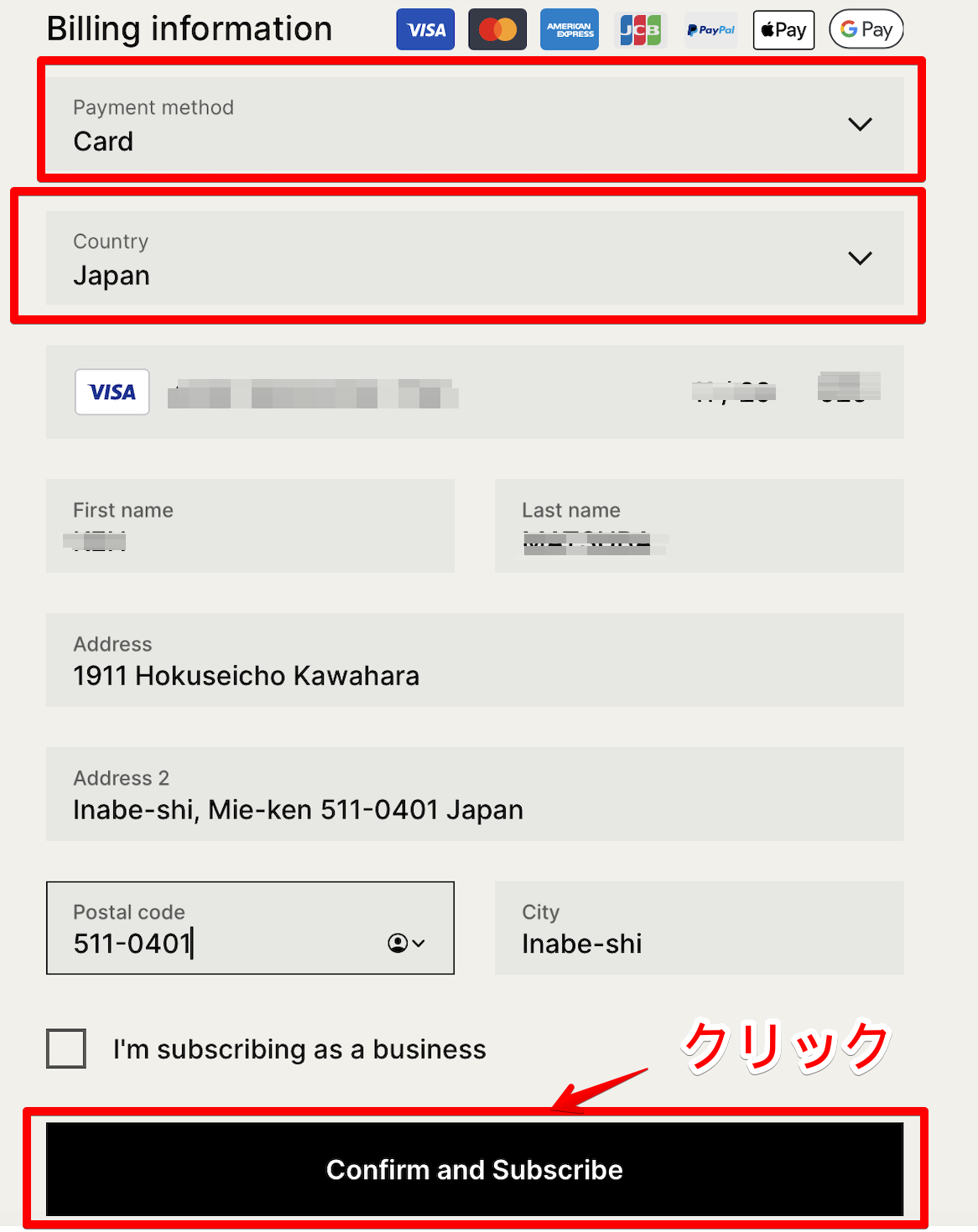The height and width of the screenshot is (1232, 978).
Task: Click the Google Pay logo
Action: point(866,29)
